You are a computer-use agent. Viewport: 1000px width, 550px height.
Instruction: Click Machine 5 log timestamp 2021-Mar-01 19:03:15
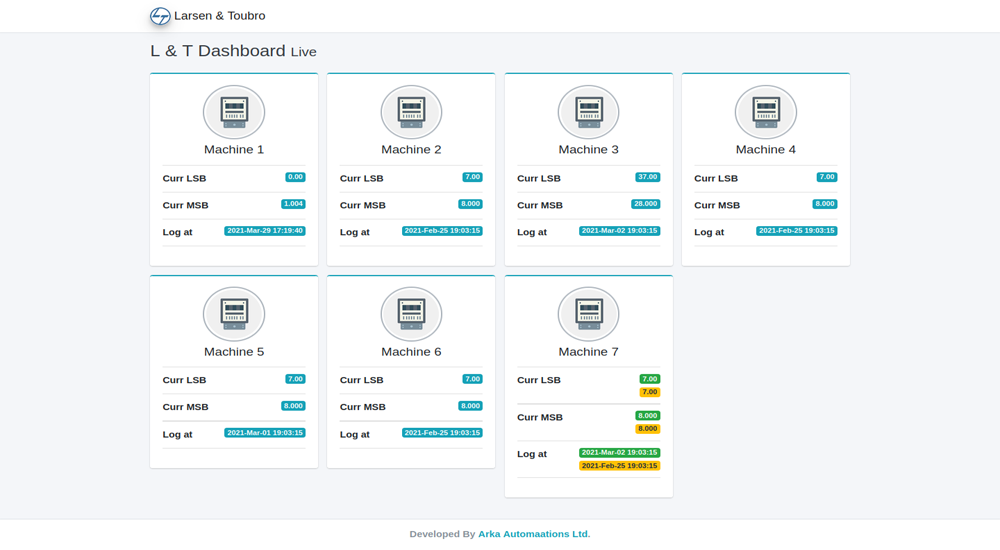[x=265, y=433]
